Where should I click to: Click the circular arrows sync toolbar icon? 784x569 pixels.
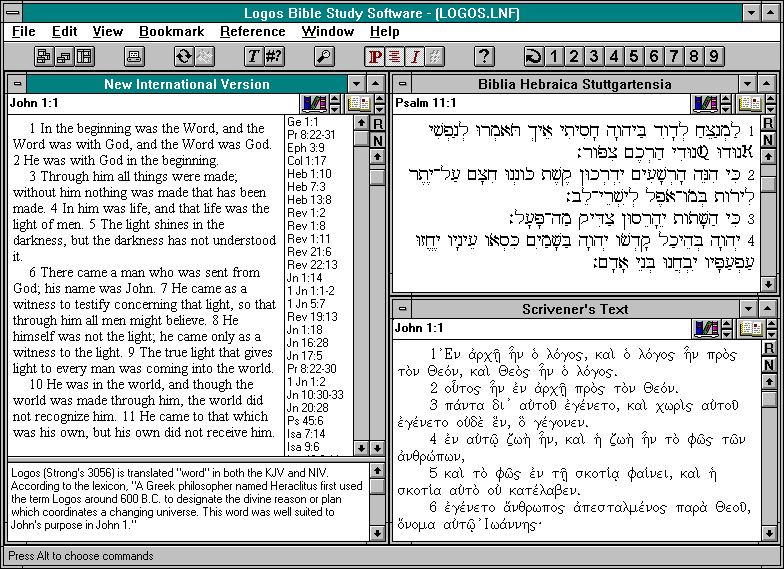(184, 56)
